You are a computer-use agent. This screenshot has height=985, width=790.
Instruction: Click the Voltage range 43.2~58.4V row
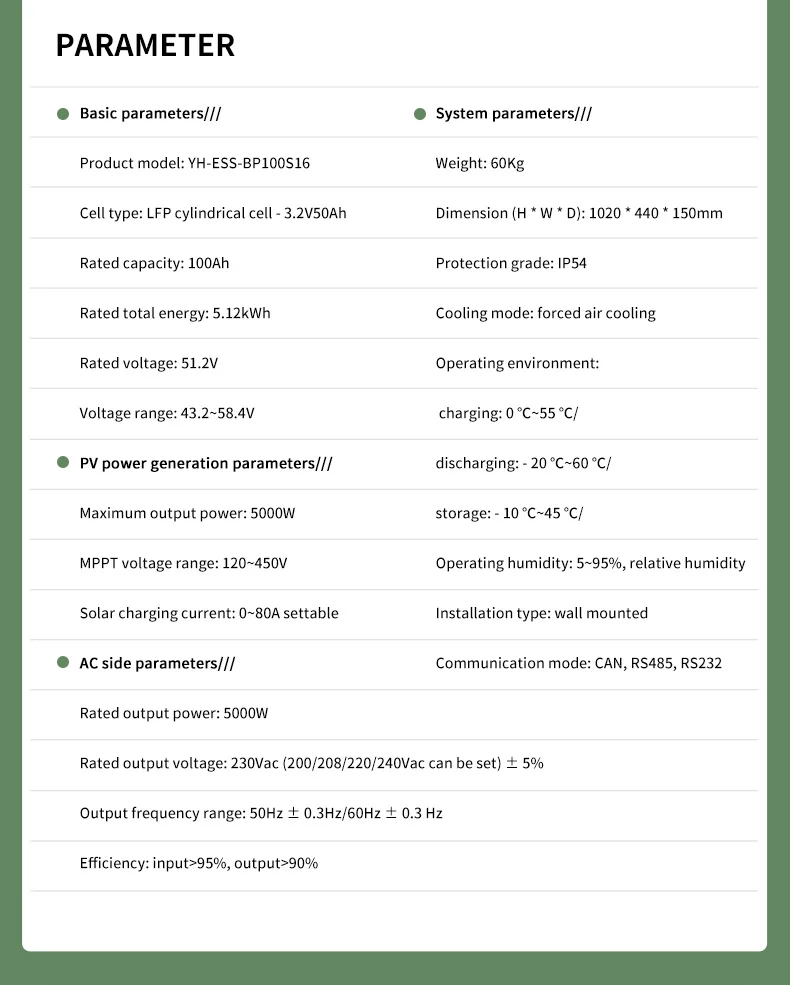tap(173, 414)
